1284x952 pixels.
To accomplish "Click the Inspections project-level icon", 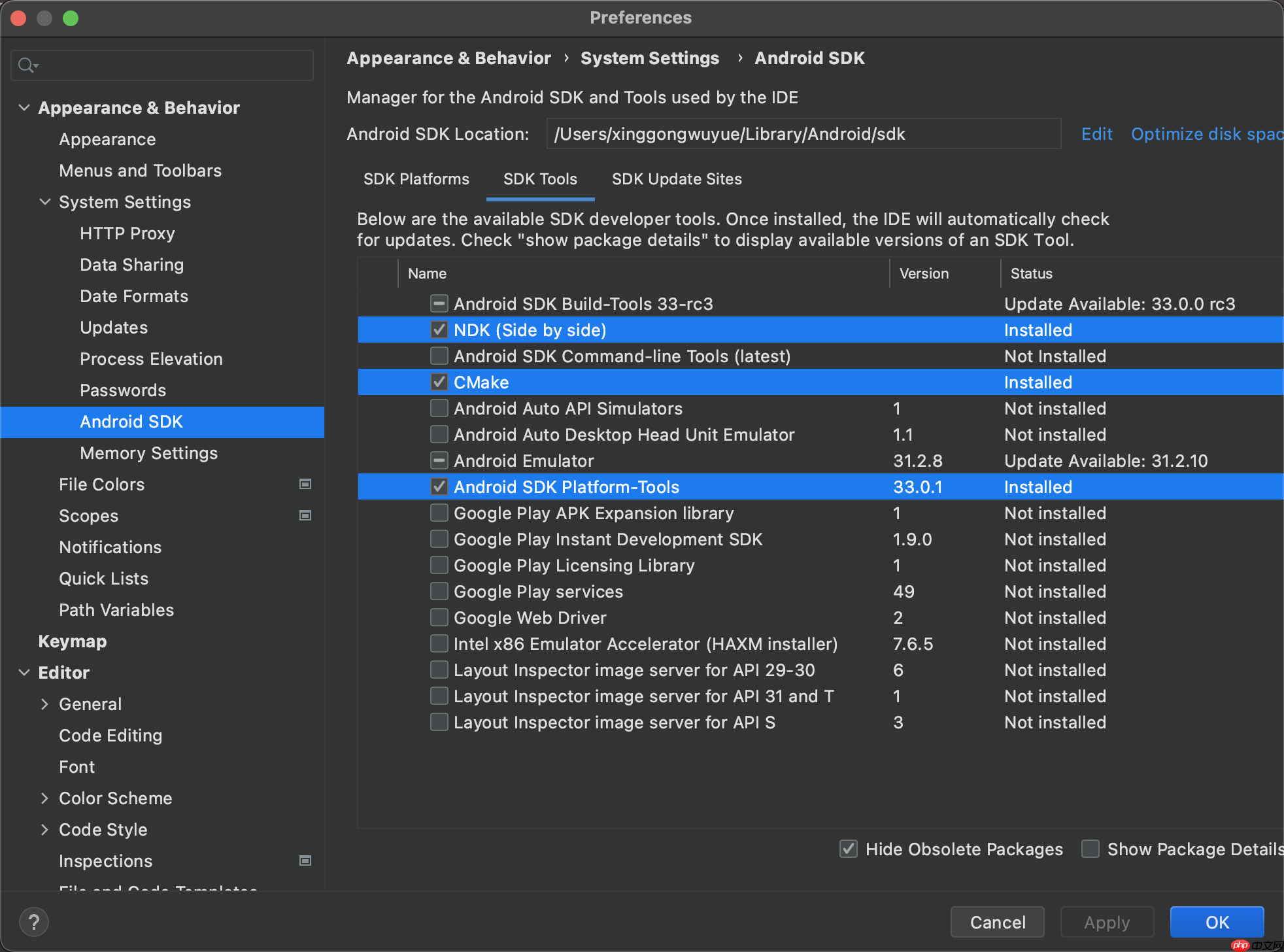I will coord(305,861).
